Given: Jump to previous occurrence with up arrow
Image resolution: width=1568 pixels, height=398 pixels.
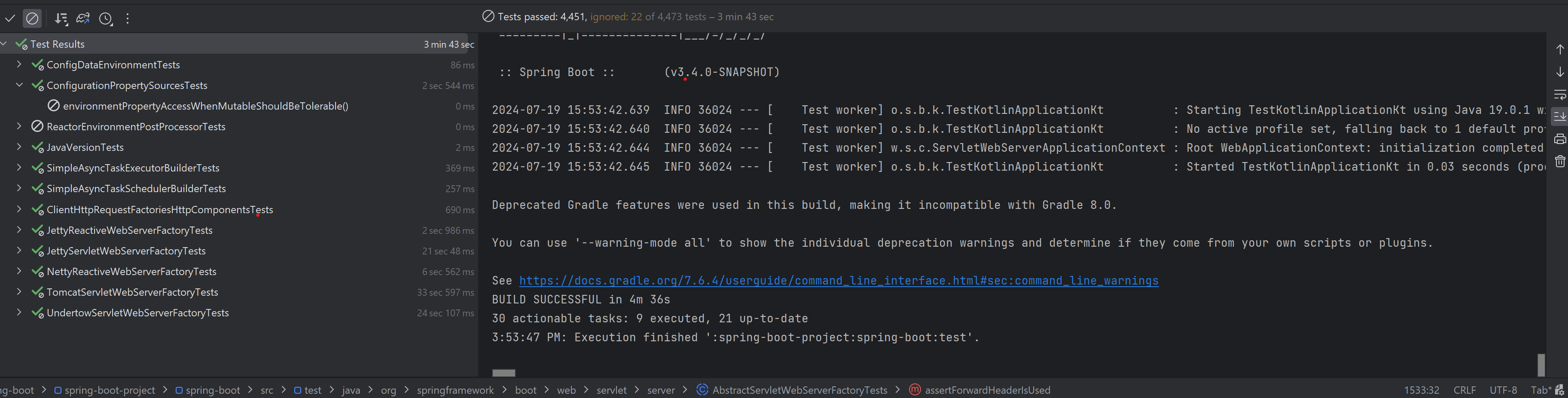Looking at the screenshot, I should pos(1559,49).
